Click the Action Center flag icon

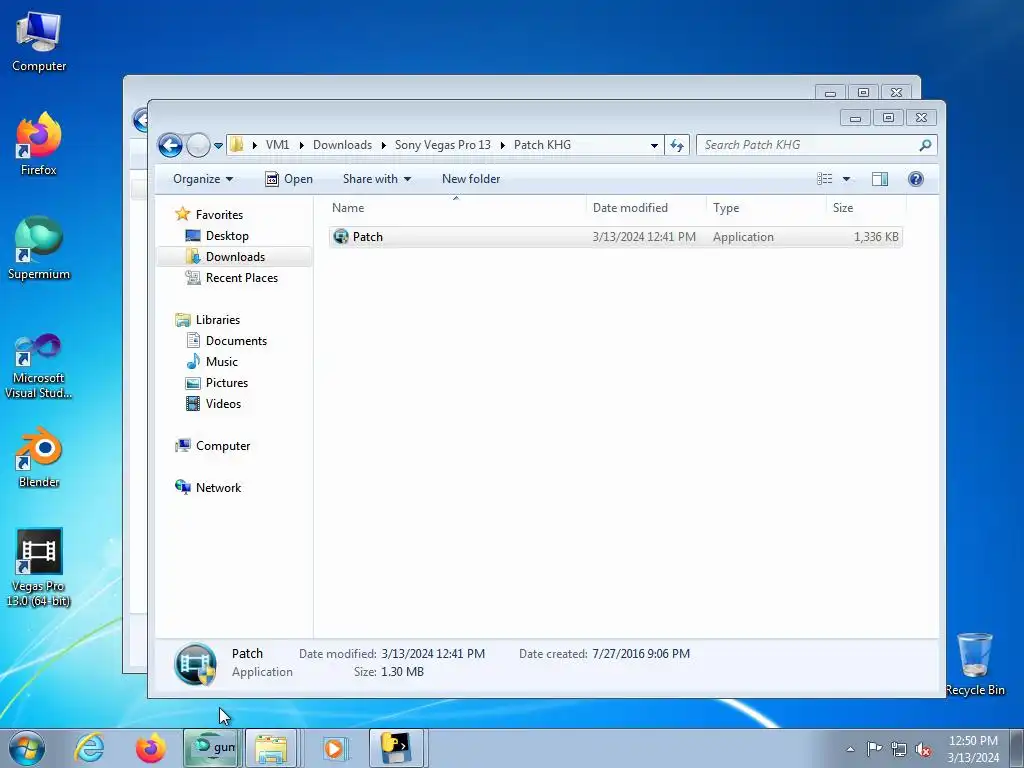coord(874,749)
